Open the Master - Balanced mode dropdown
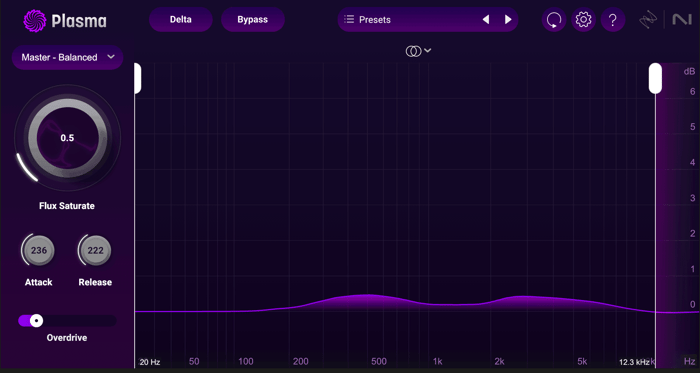700x373 pixels. pos(67,57)
